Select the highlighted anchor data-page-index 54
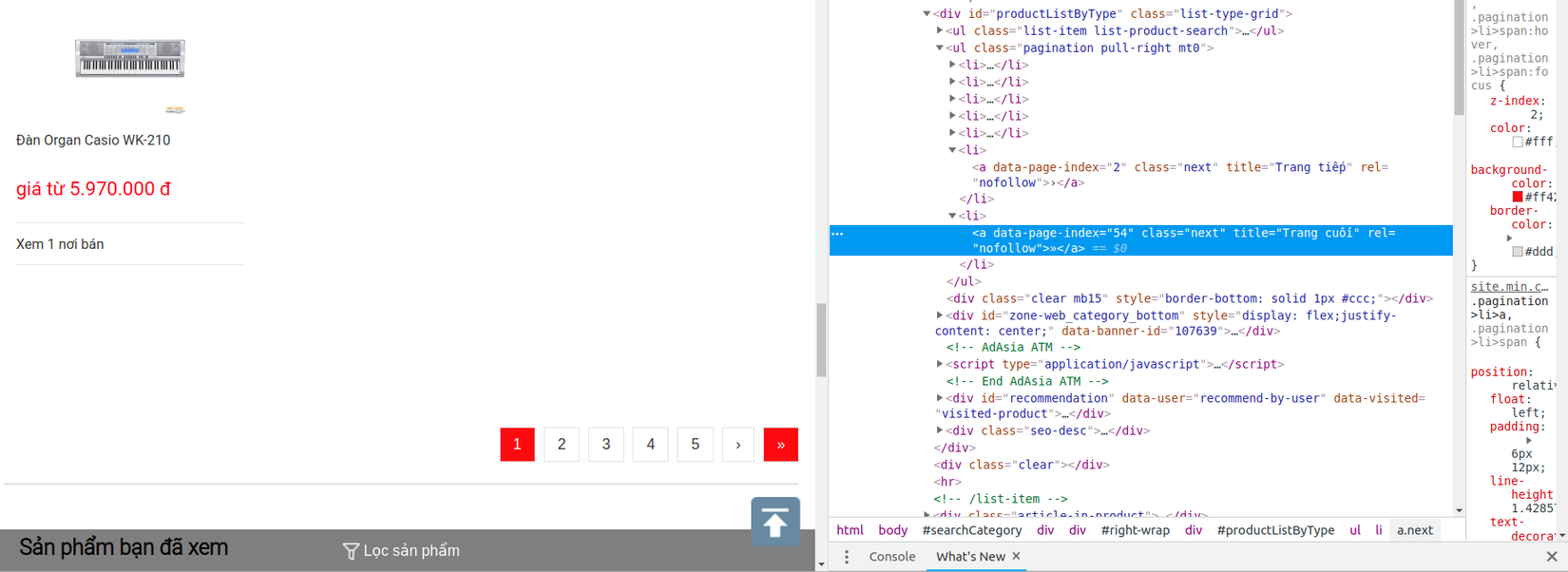This screenshot has width=1568, height=572. [x=1140, y=240]
